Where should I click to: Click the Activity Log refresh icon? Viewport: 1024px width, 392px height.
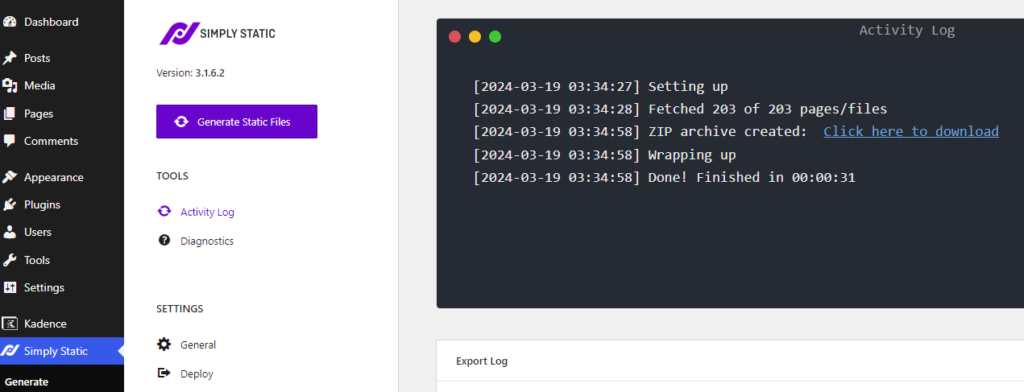tap(165, 212)
